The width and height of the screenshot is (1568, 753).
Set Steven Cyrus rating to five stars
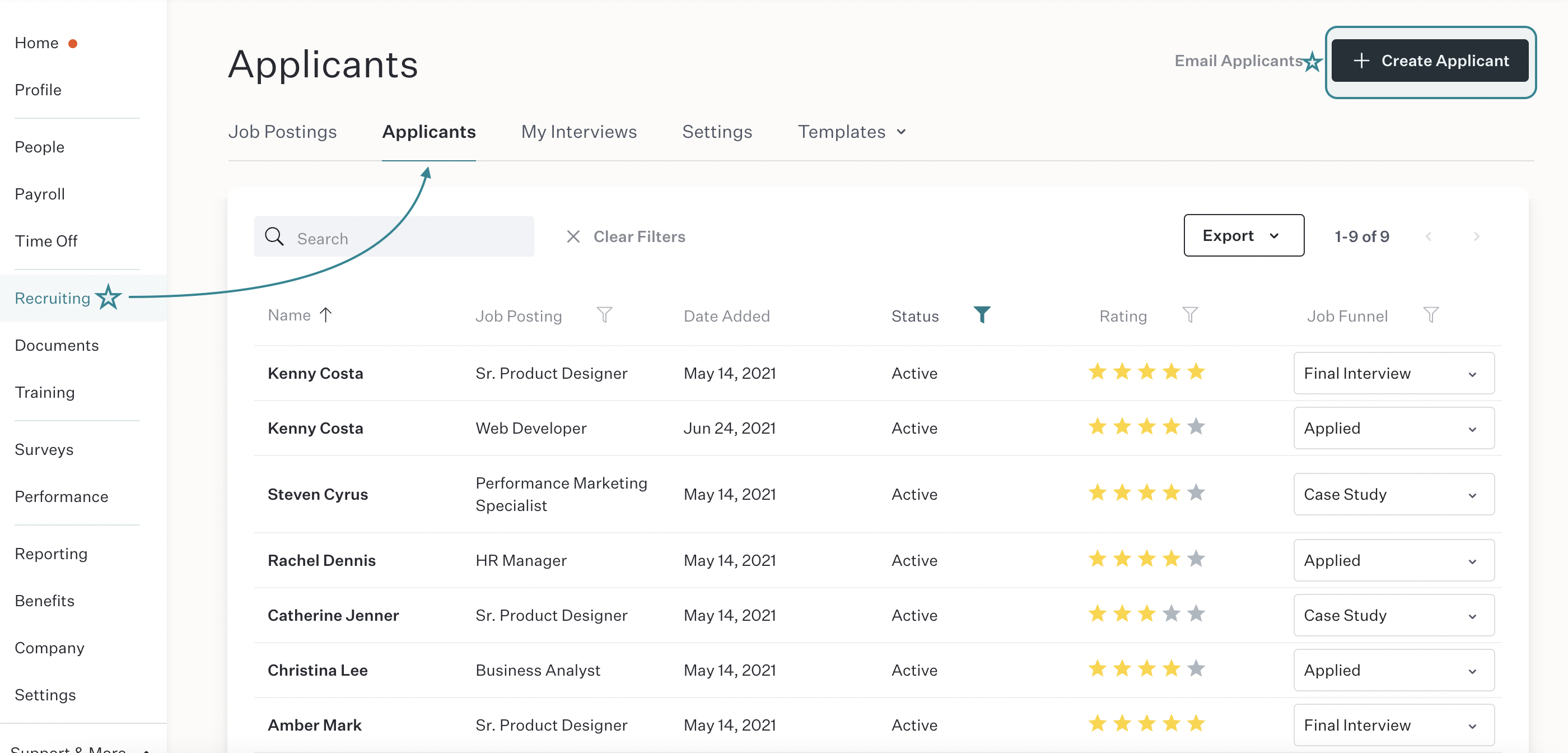(x=1196, y=492)
